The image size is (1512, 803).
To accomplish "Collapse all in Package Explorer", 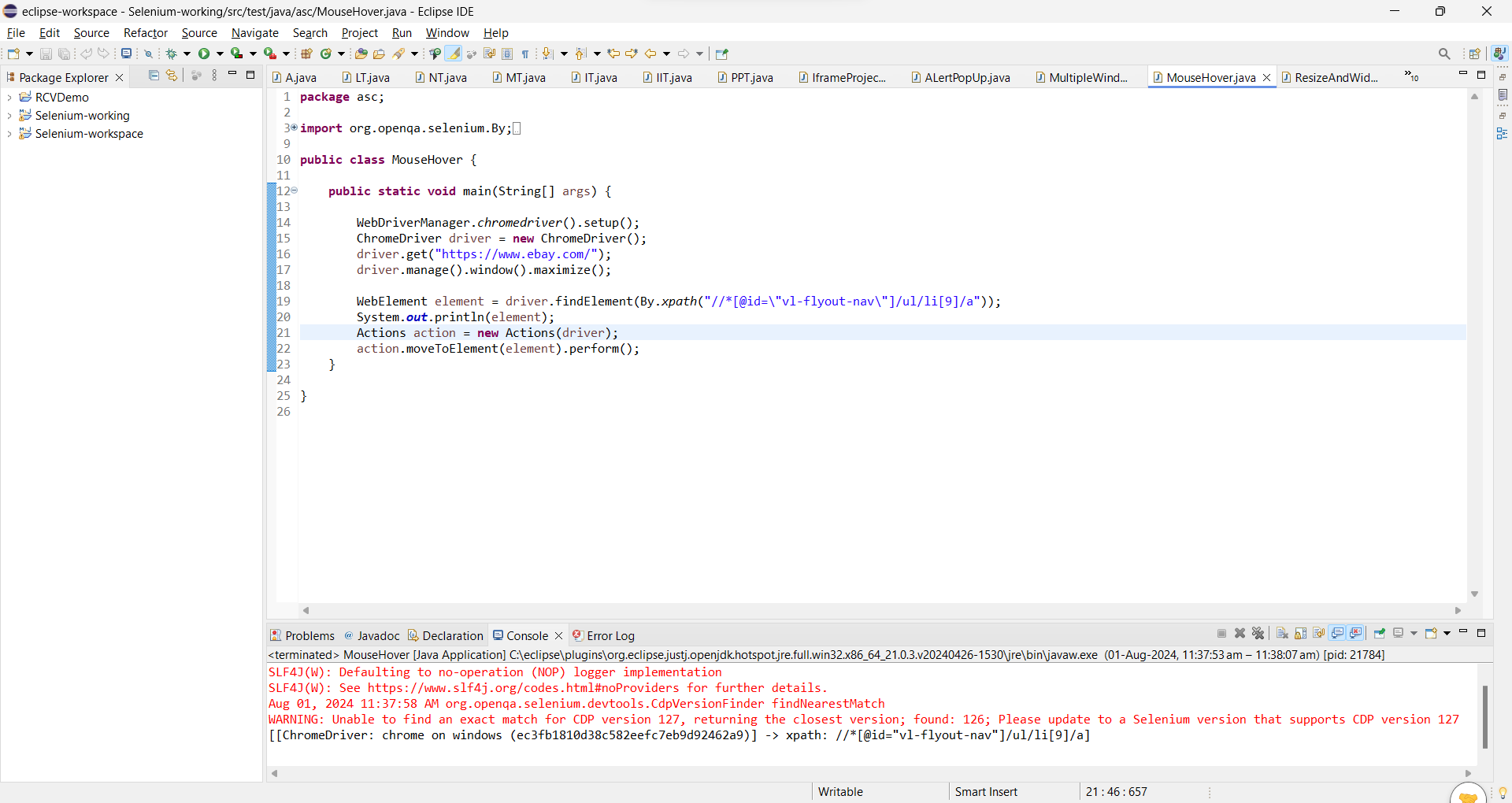I will point(154,76).
